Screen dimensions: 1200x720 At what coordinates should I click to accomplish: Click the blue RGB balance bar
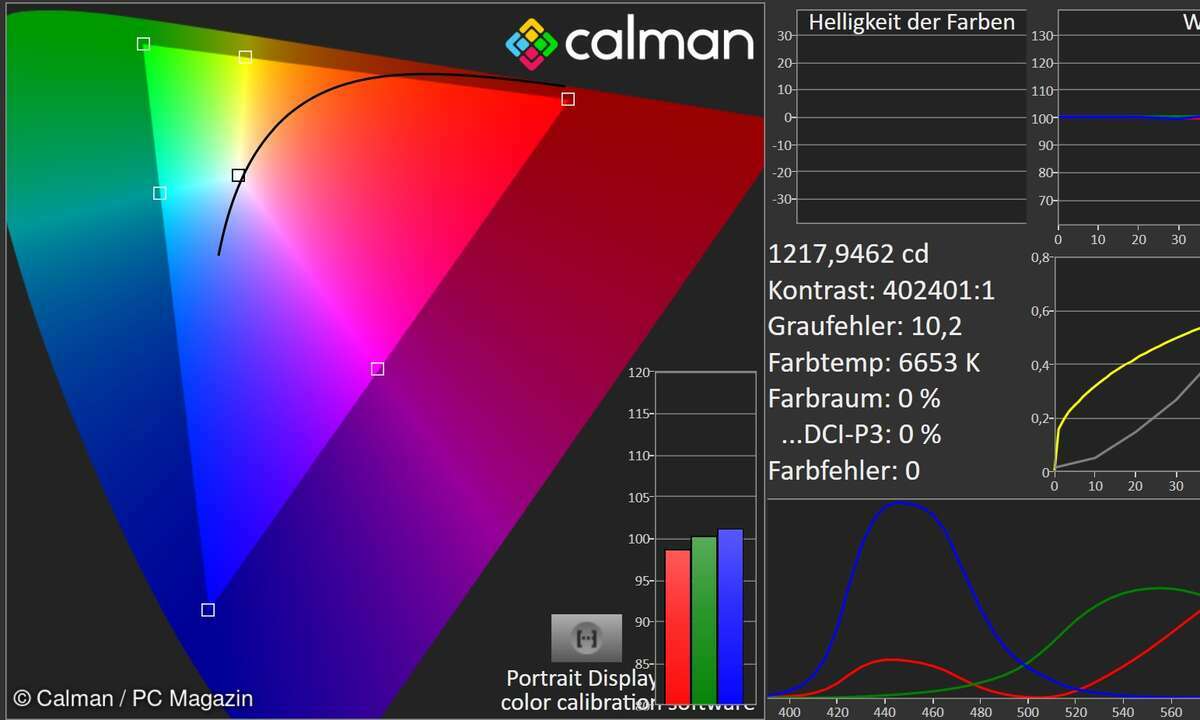730,616
